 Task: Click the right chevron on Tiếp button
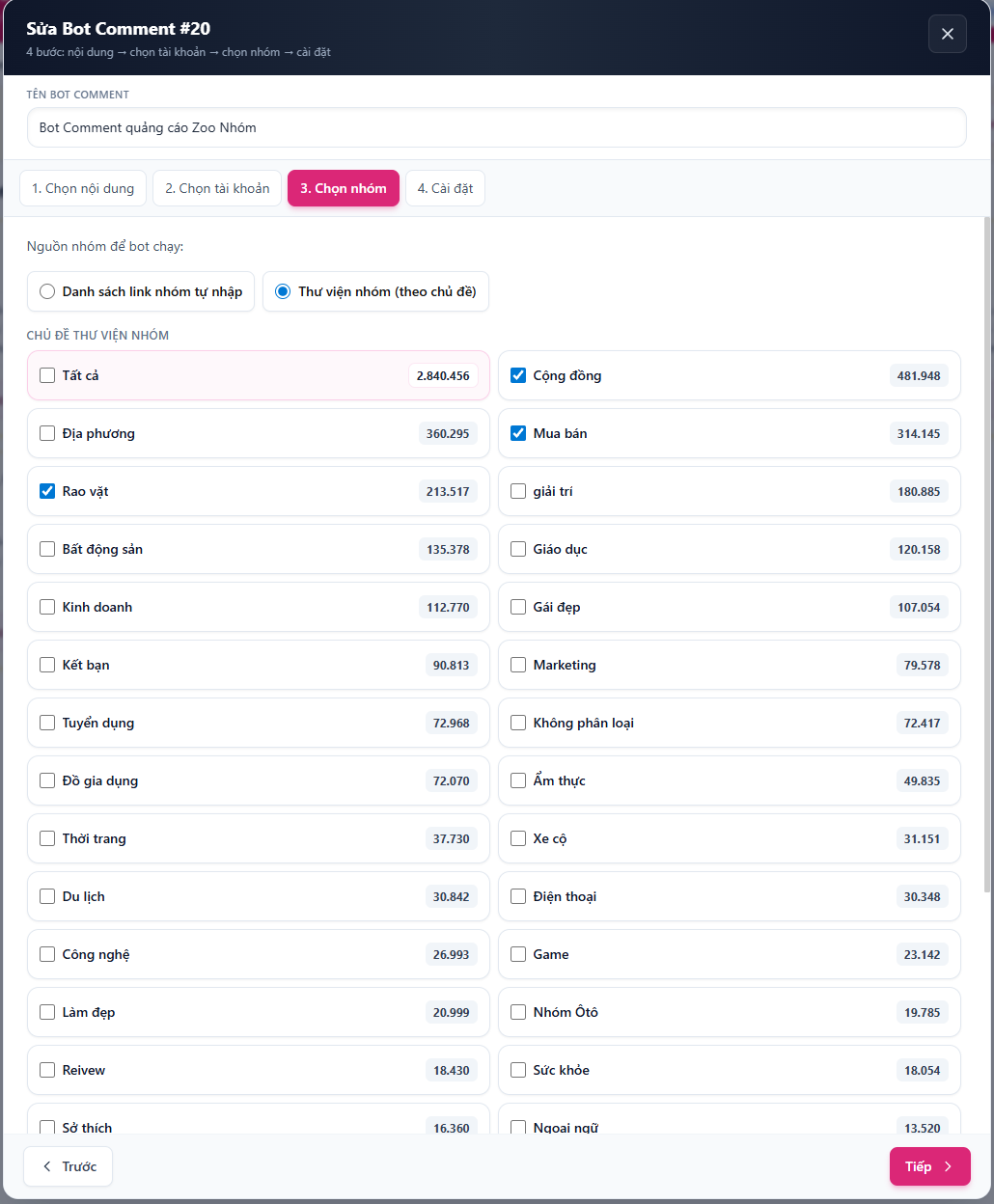tap(948, 1166)
